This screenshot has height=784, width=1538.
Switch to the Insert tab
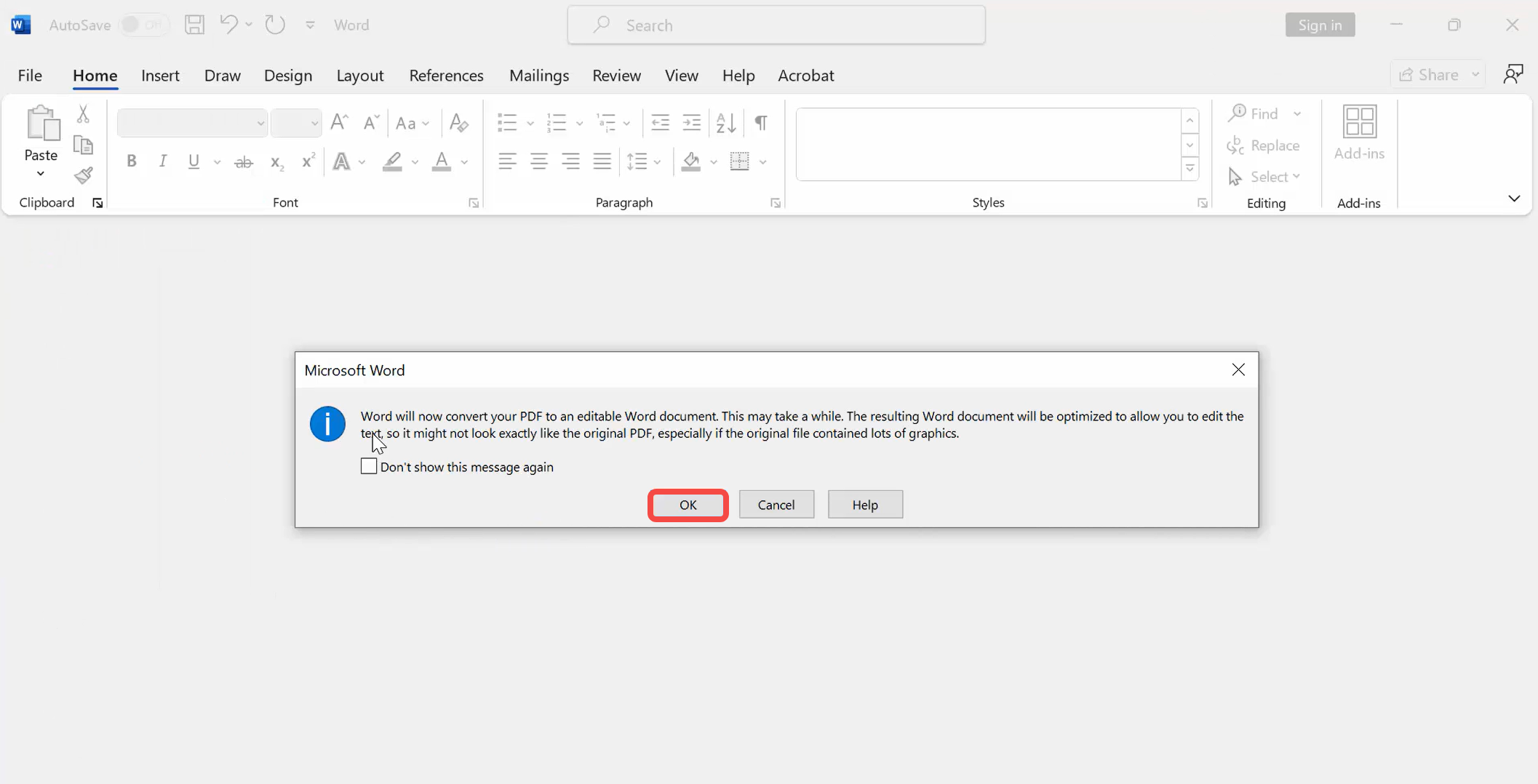160,75
